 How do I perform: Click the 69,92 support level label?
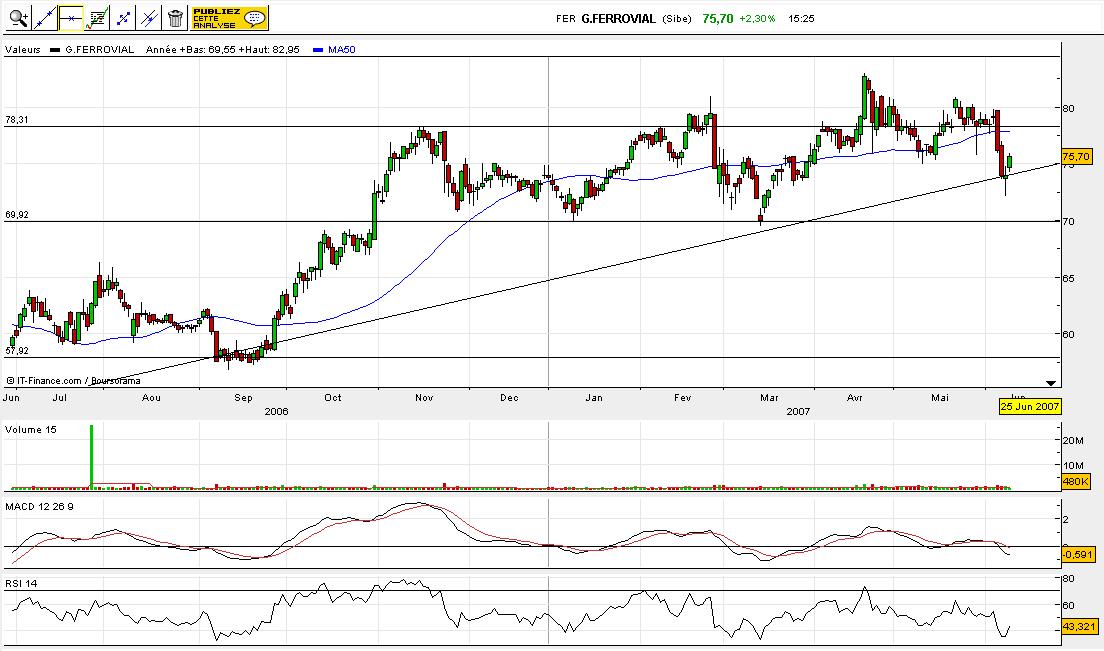point(17,215)
